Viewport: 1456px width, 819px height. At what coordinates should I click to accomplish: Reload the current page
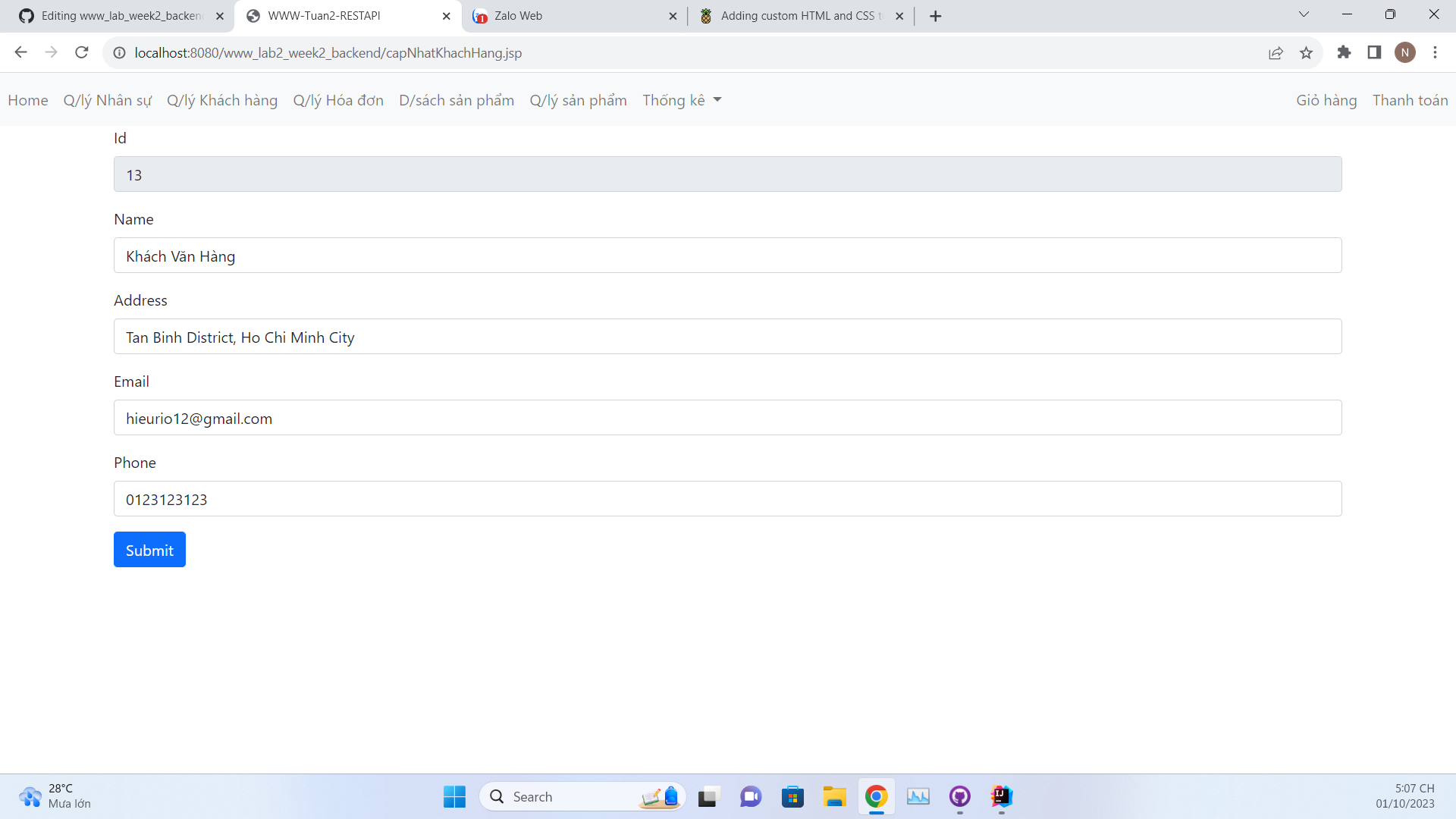[81, 52]
